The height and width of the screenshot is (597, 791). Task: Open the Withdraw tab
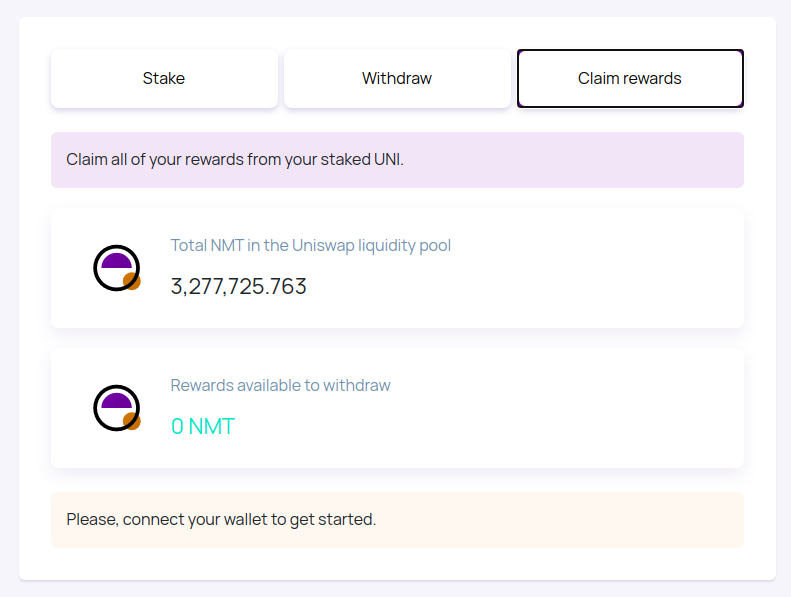397,78
